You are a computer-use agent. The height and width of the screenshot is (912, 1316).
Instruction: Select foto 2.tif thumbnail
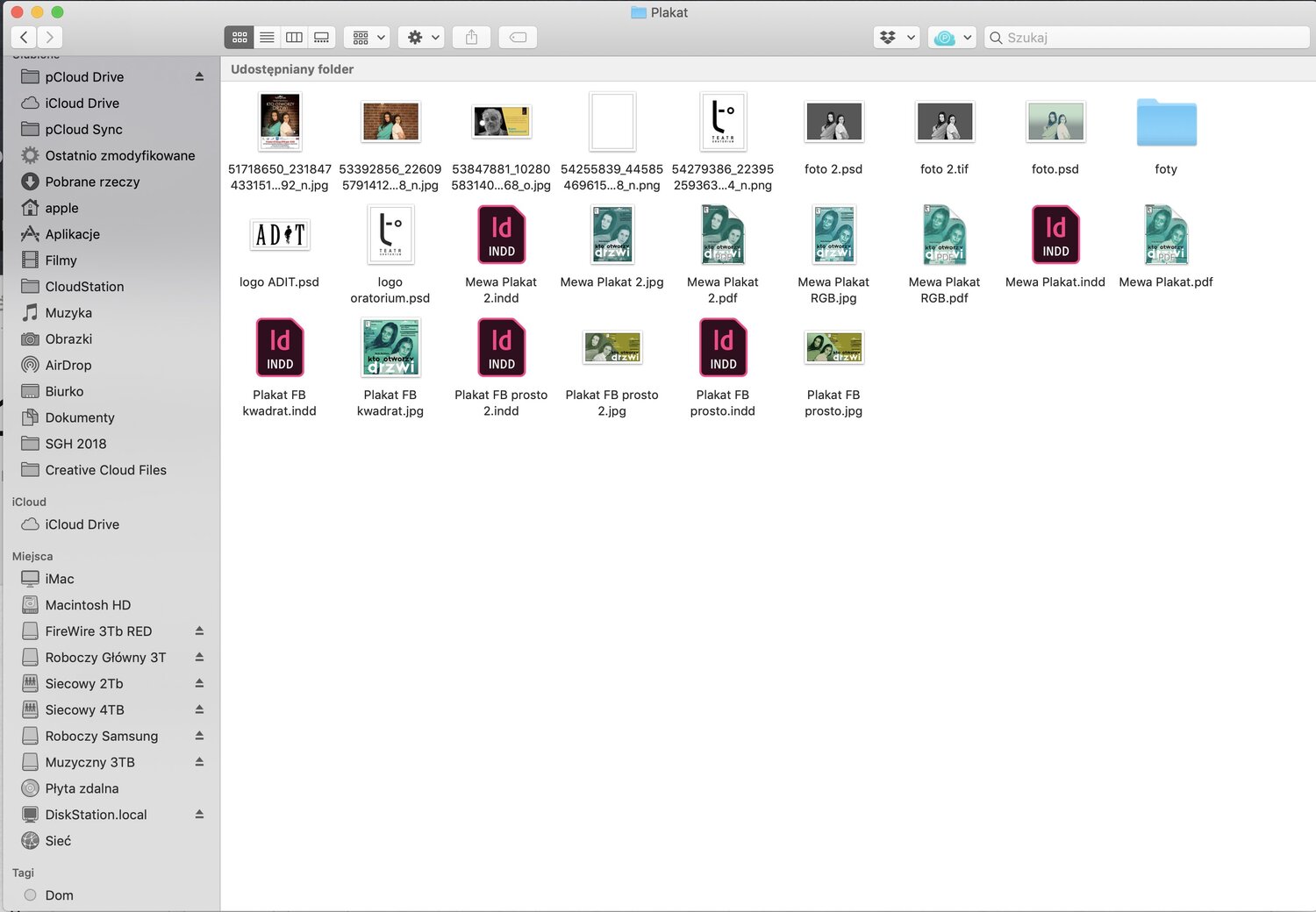(x=945, y=122)
